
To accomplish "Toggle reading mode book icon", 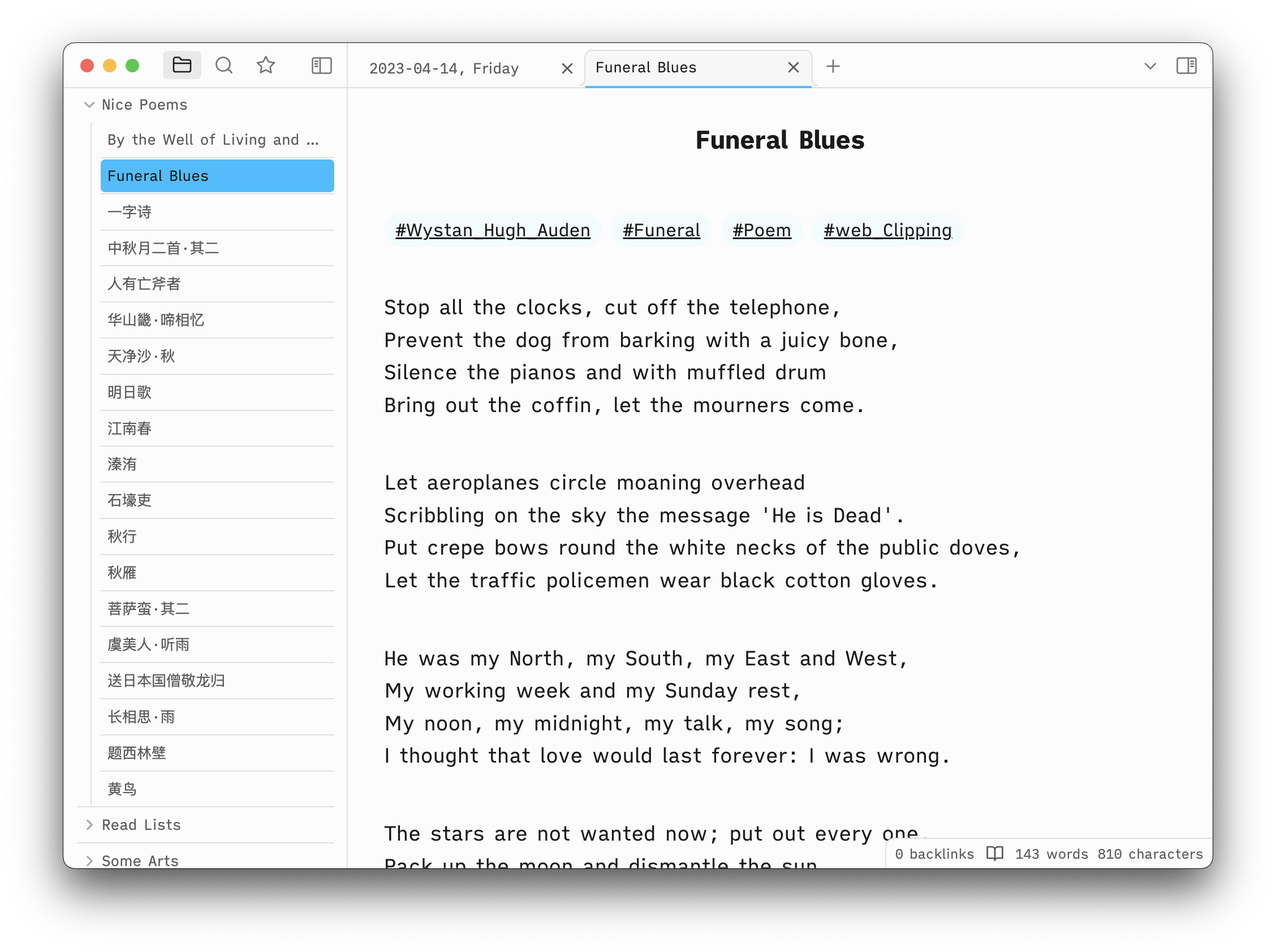I will (994, 854).
